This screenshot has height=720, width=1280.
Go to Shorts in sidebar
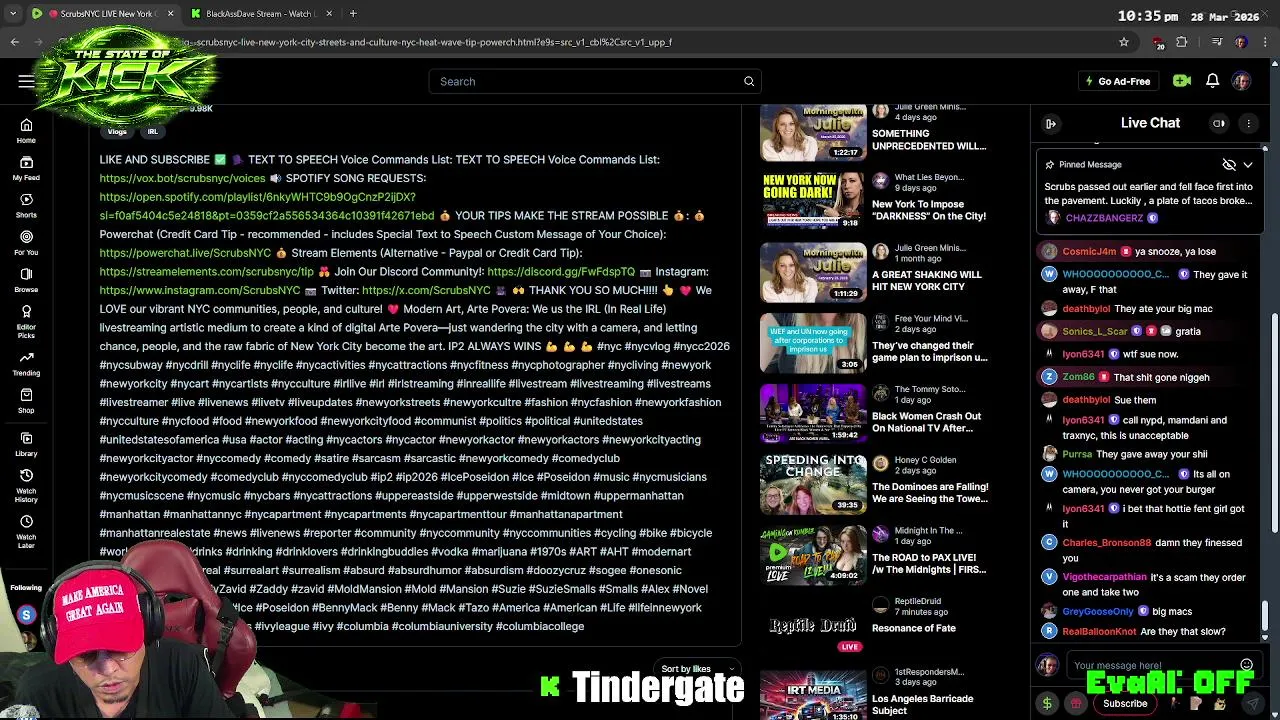[26, 204]
